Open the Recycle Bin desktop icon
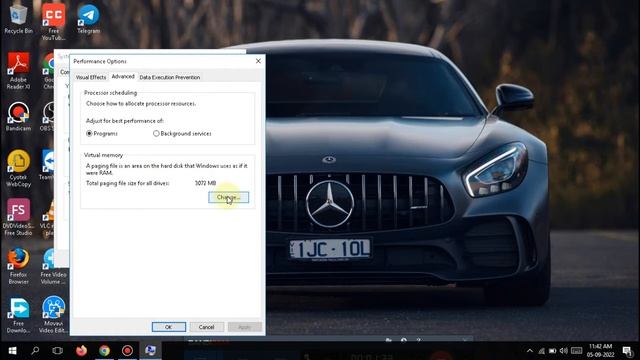The image size is (640, 360). (18, 18)
